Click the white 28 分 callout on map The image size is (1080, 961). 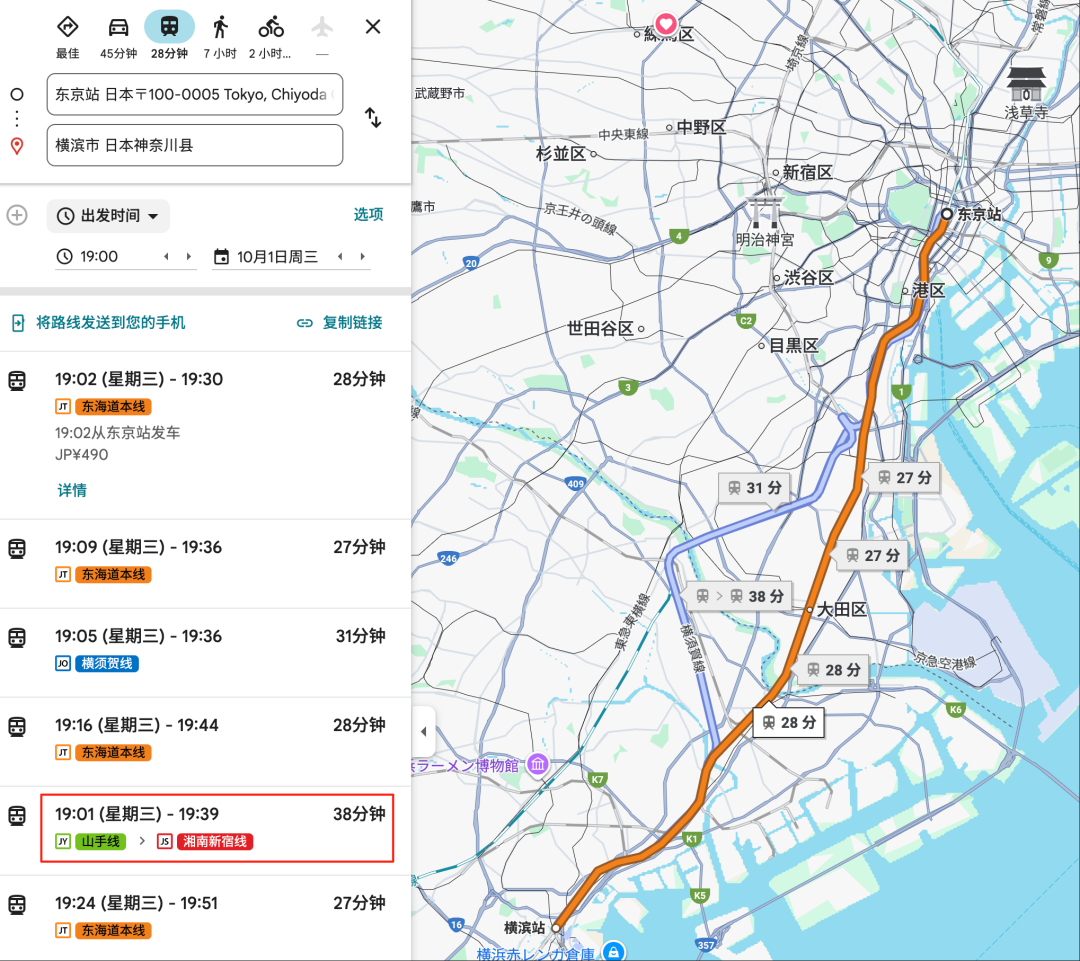(789, 723)
